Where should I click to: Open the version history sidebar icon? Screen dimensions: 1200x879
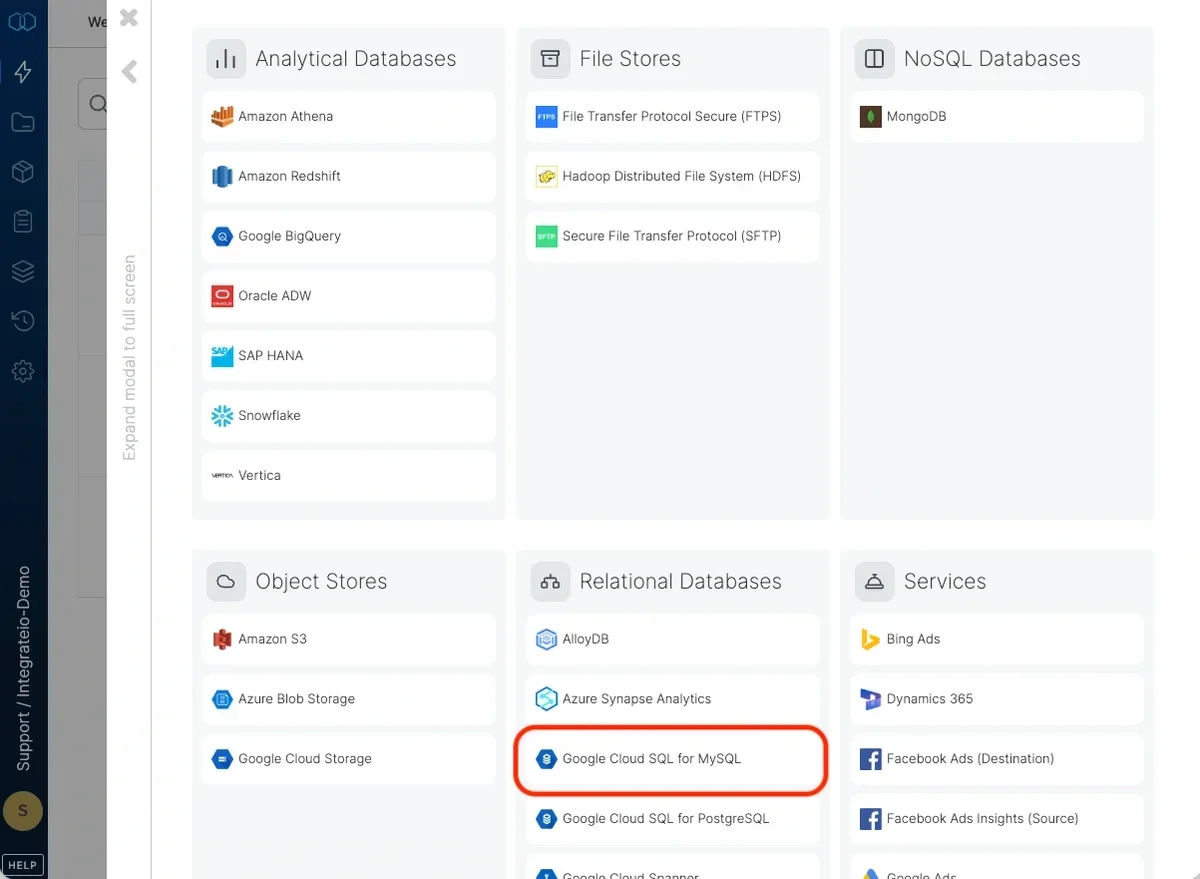click(22, 321)
